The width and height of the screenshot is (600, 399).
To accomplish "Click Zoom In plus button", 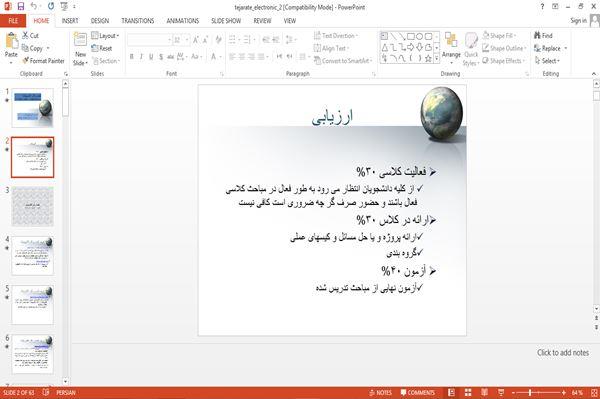I will [564, 392].
